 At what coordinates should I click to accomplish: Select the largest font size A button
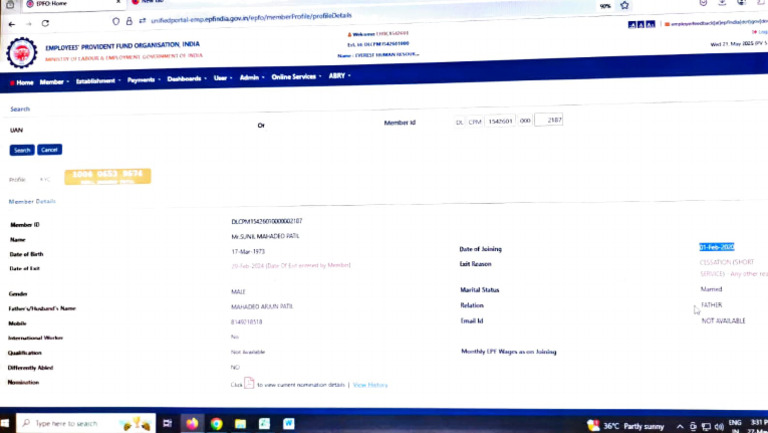650,24
